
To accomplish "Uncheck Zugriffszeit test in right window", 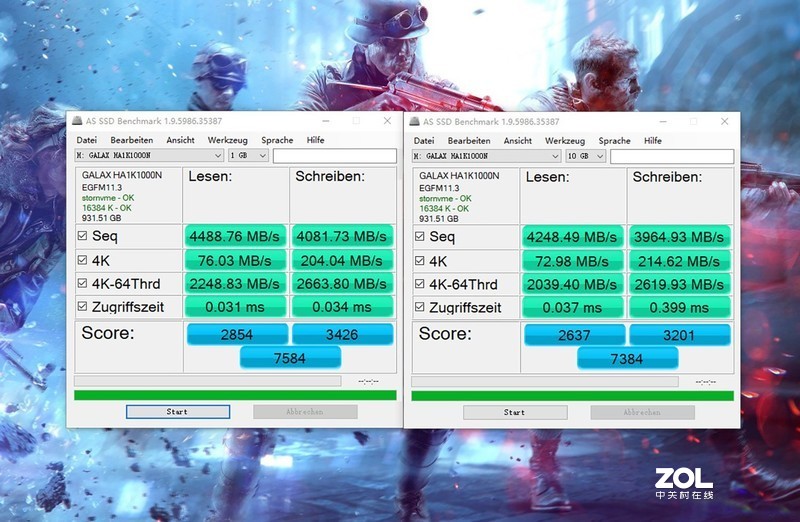I will coord(419,307).
